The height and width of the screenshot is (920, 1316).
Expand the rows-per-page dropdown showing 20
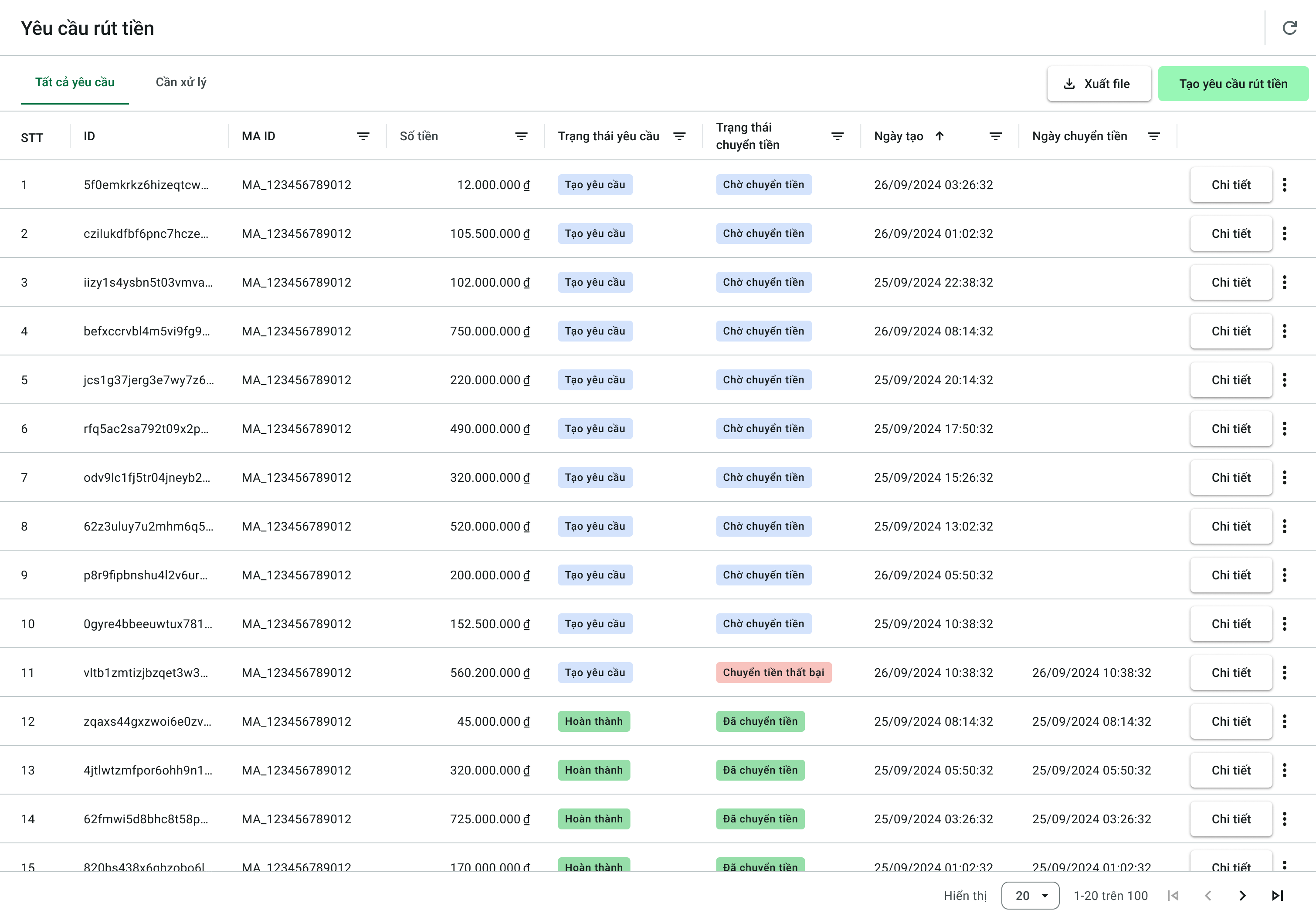[1030, 895]
